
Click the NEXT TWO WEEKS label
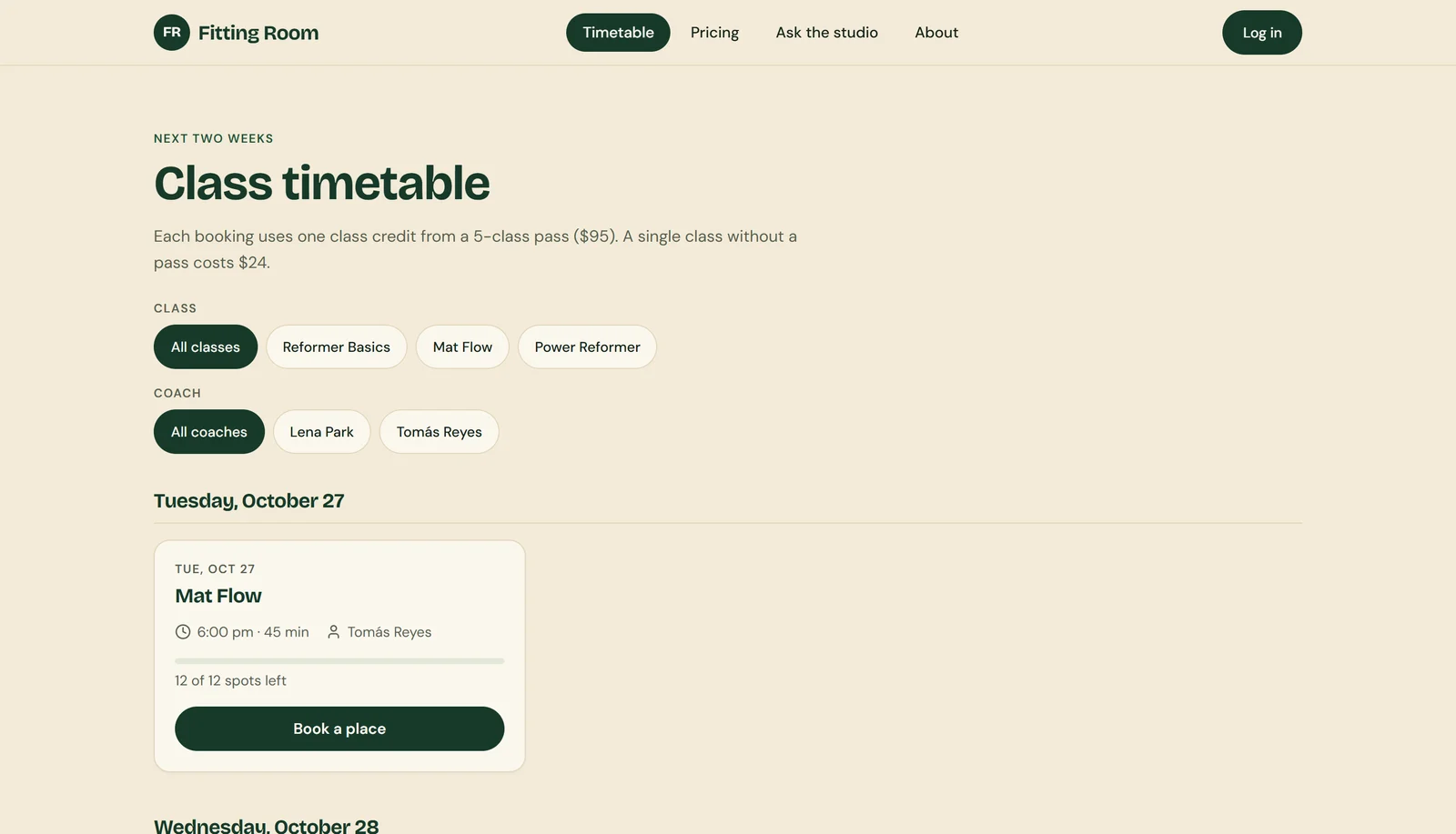(213, 138)
